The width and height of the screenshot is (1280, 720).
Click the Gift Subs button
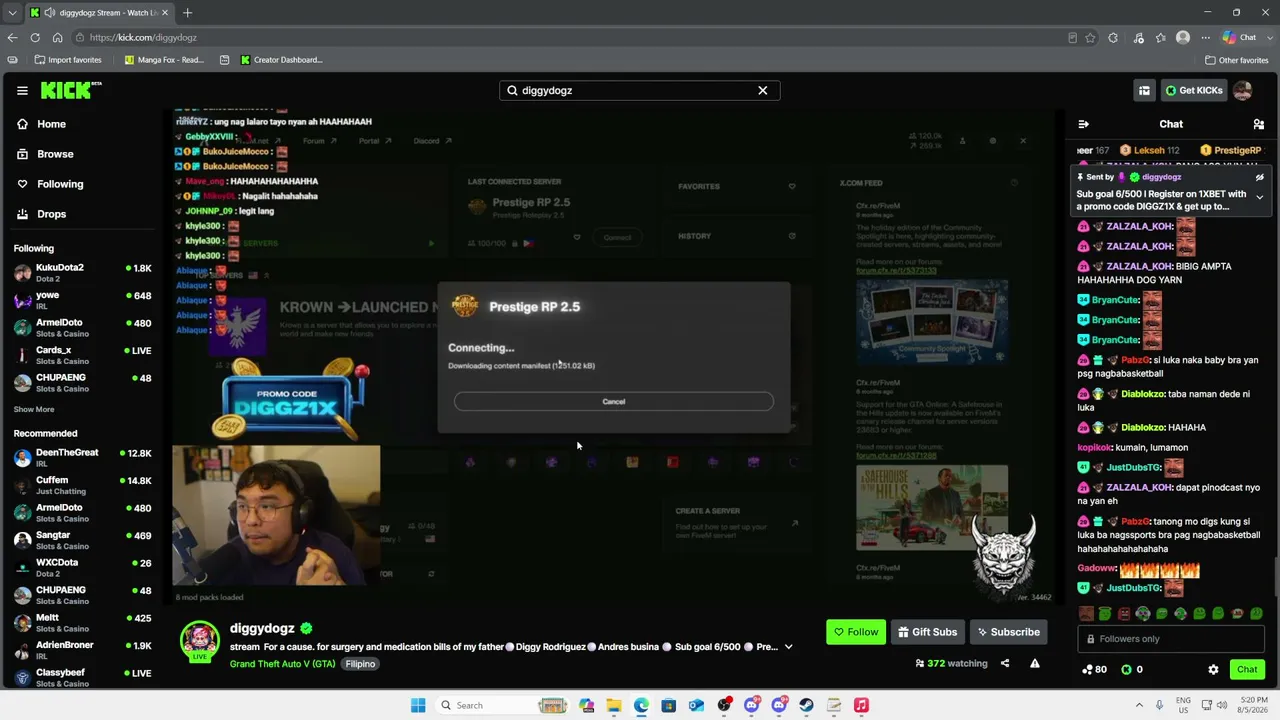click(927, 632)
